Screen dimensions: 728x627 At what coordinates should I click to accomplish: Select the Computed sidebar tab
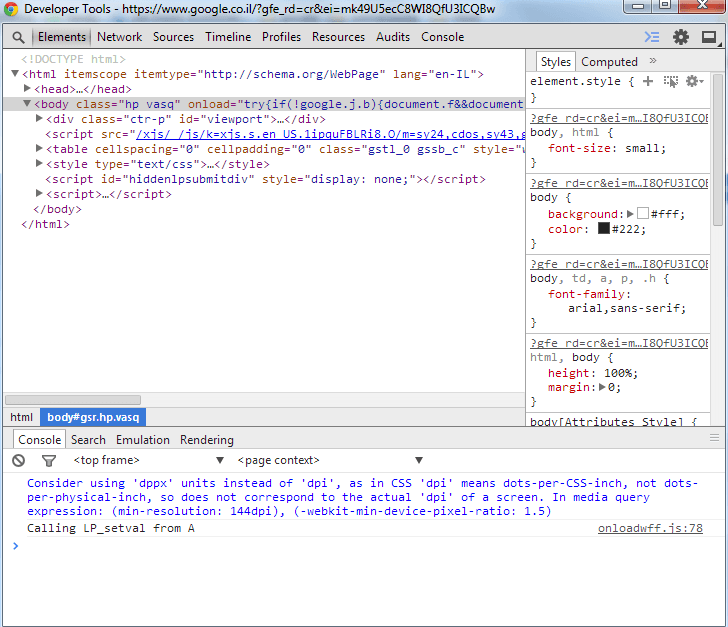tap(609, 62)
